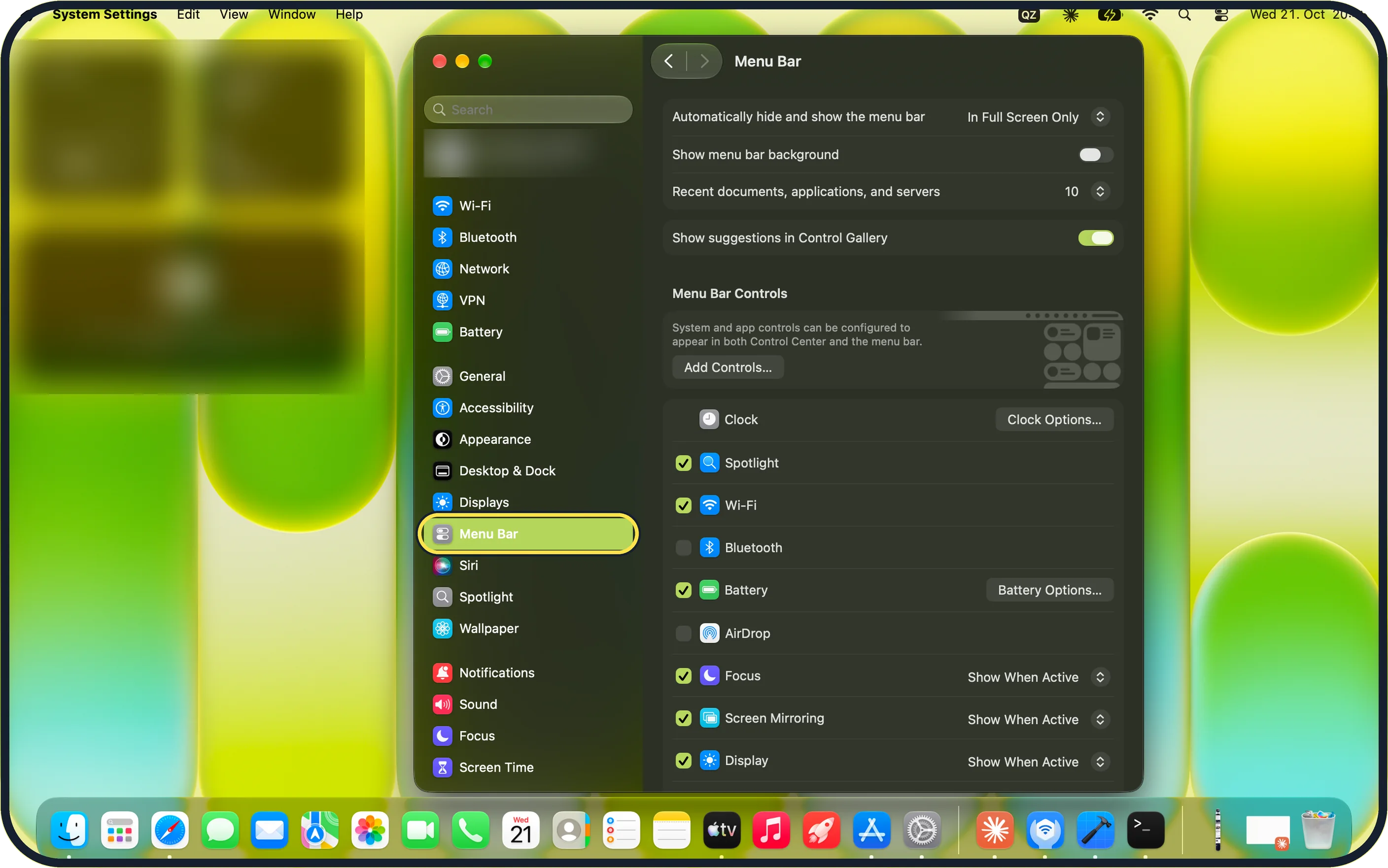
Task: Uncheck the Spotlight menu bar control
Action: [683, 463]
